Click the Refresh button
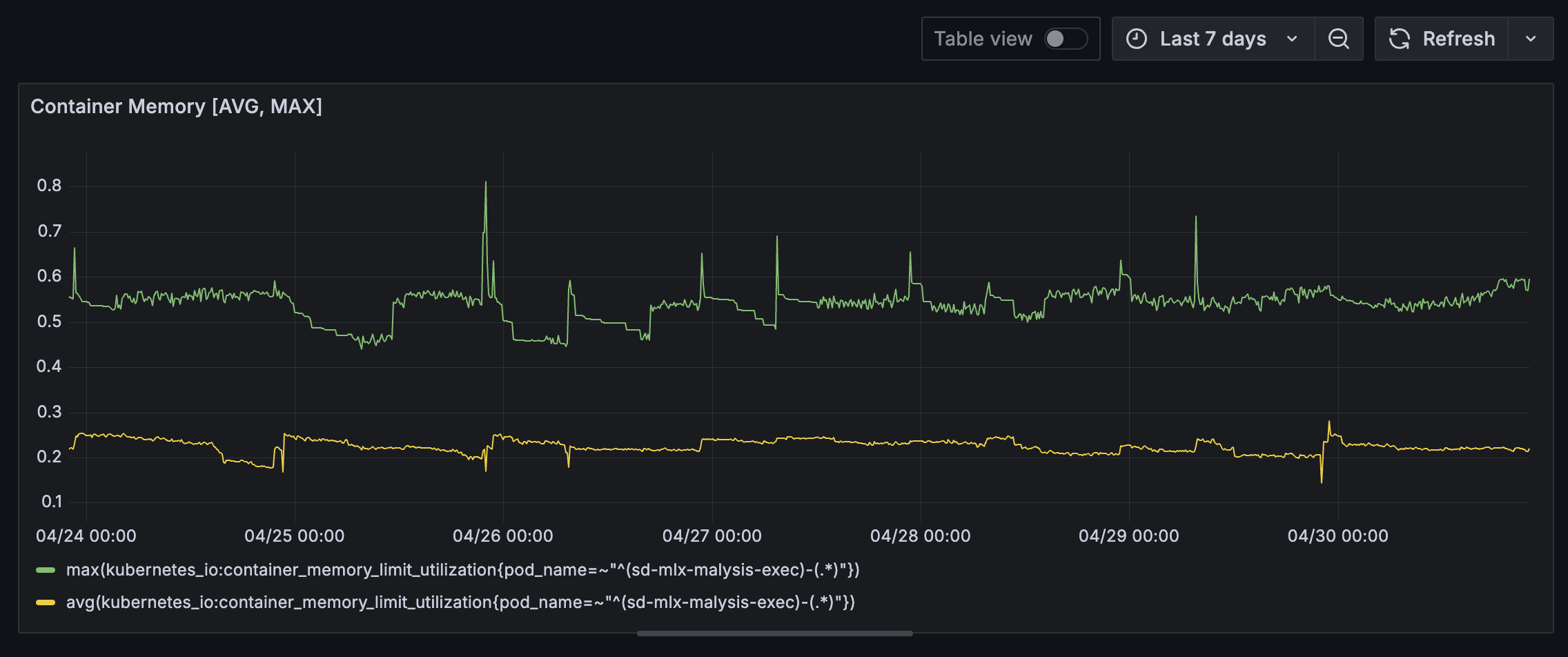Image resolution: width=1568 pixels, height=657 pixels. [1458, 39]
